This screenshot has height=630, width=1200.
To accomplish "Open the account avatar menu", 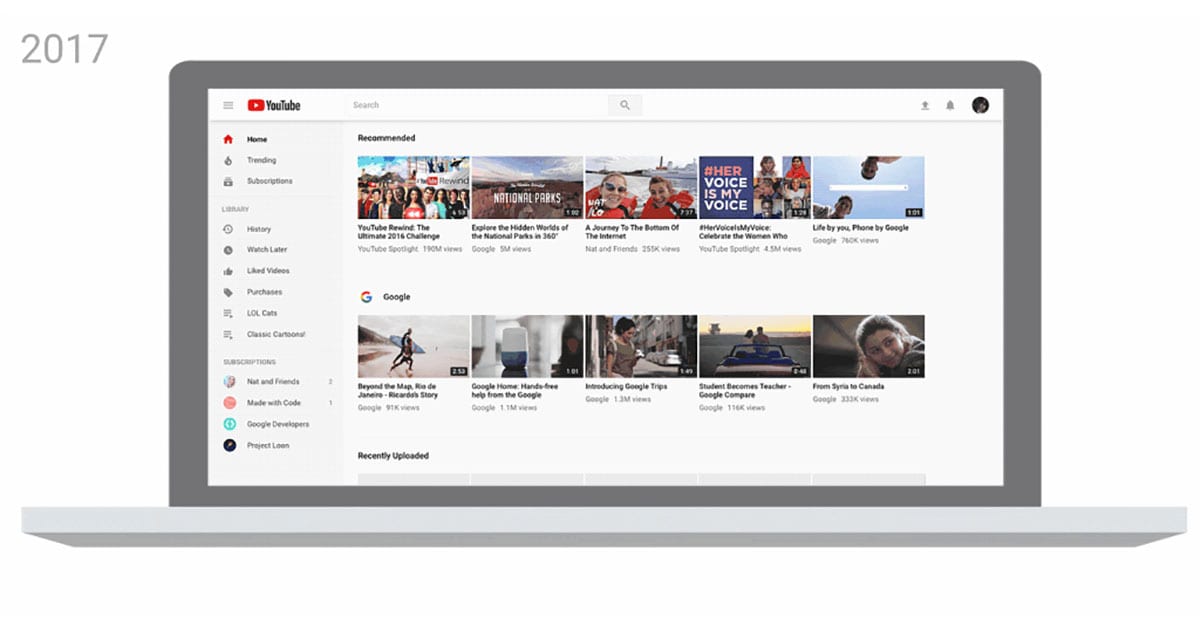I will (981, 104).
